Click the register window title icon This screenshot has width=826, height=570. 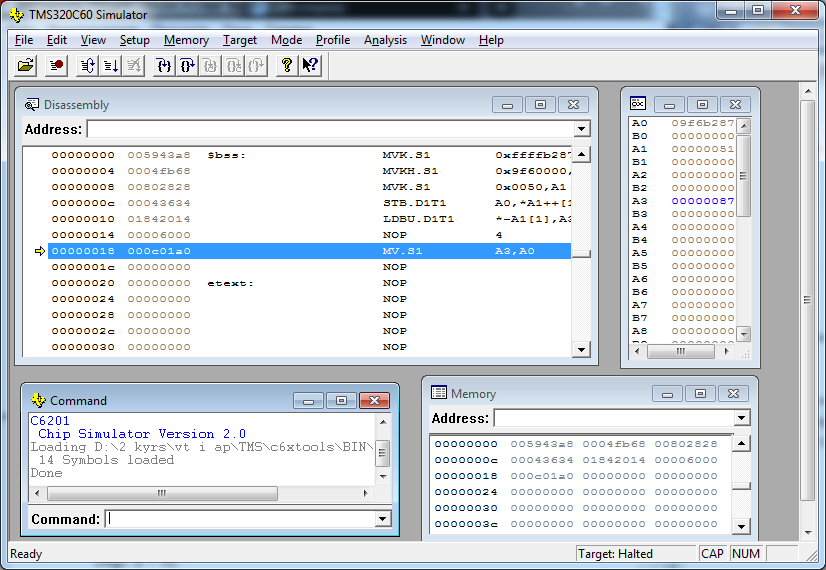pos(637,103)
